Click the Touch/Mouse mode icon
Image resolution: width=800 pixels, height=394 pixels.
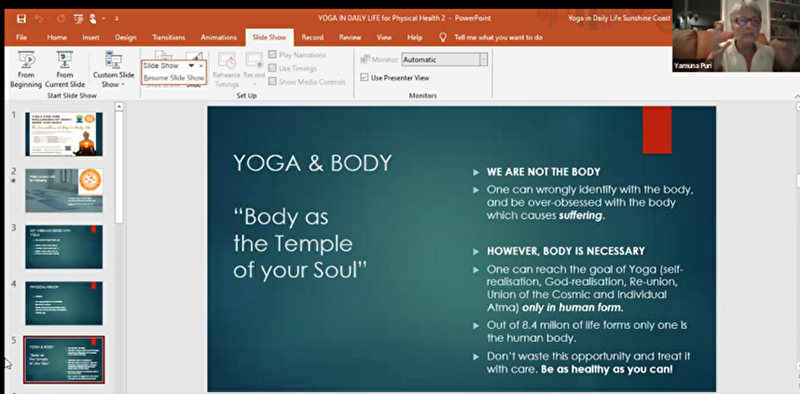pyautogui.click(x=93, y=19)
